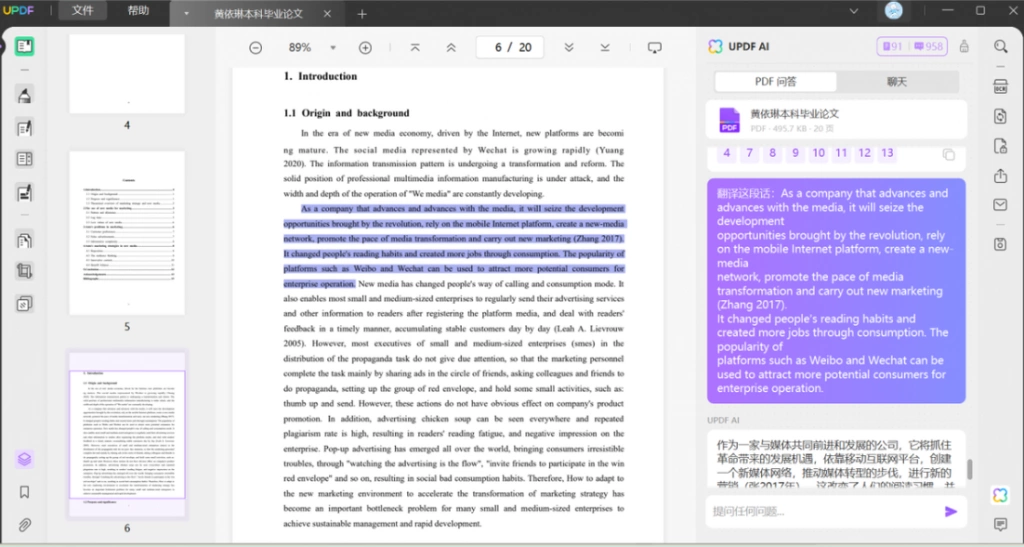Open page link 8 in AI response
This screenshot has height=547, width=1024.
(x=772, y=153)
